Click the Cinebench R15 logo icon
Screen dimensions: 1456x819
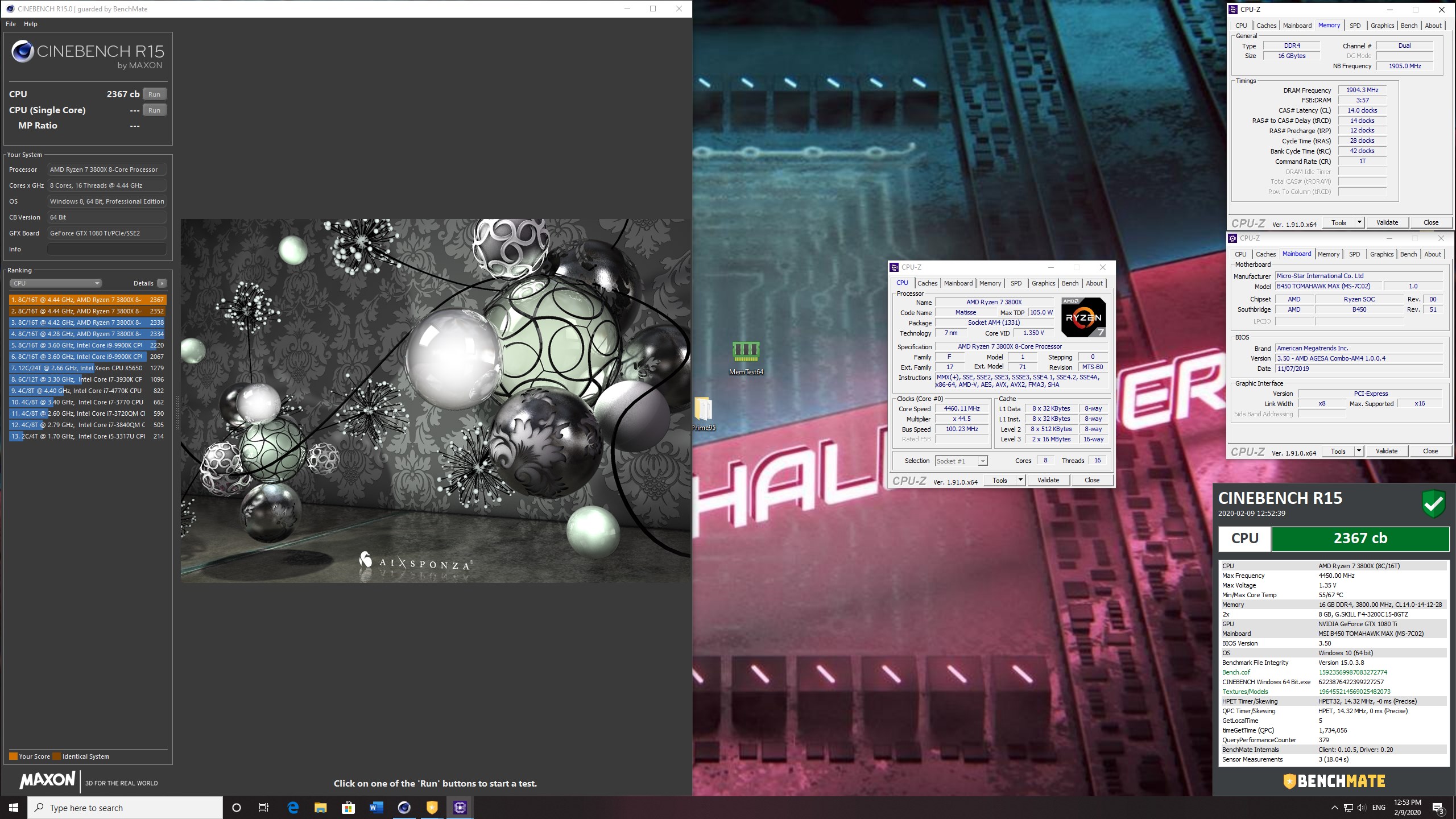[23, 52]
